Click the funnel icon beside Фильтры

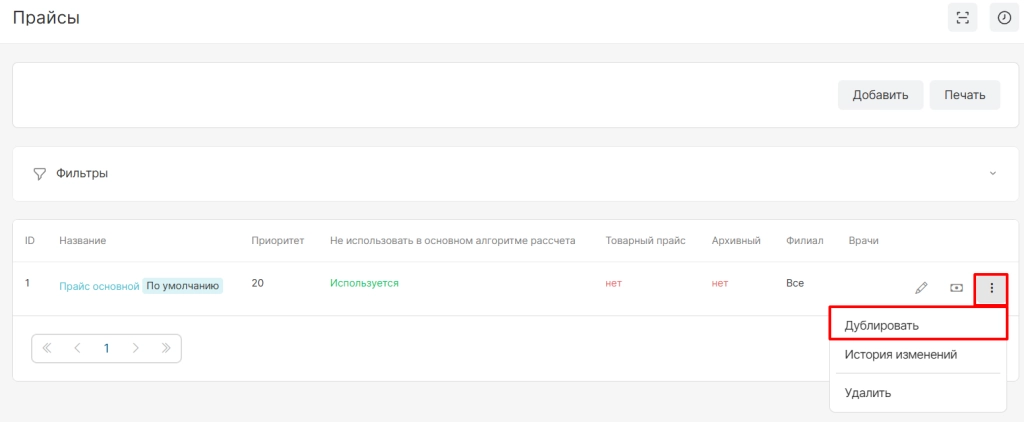point(40,173)
